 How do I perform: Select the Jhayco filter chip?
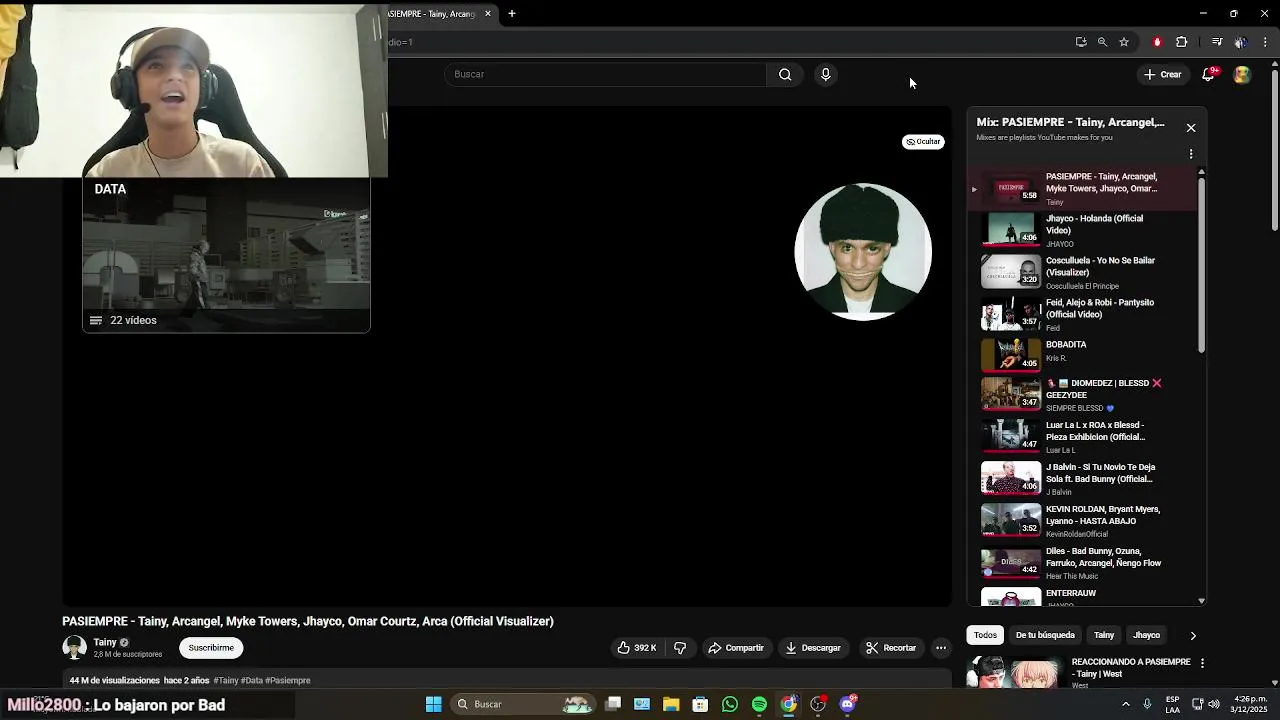(x=1146, y=635)
